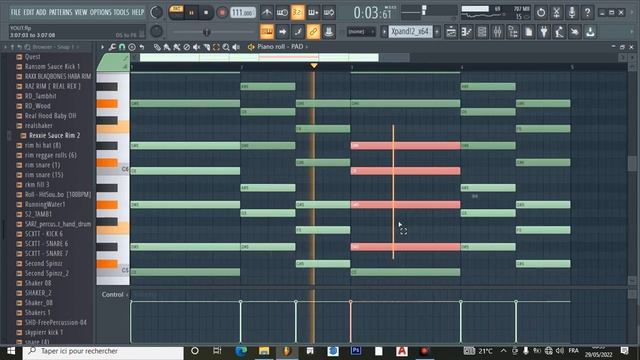640x360 pixels.
Task: Click the help question mark icon
Action: pyautogui.click(x=587, y=13)
